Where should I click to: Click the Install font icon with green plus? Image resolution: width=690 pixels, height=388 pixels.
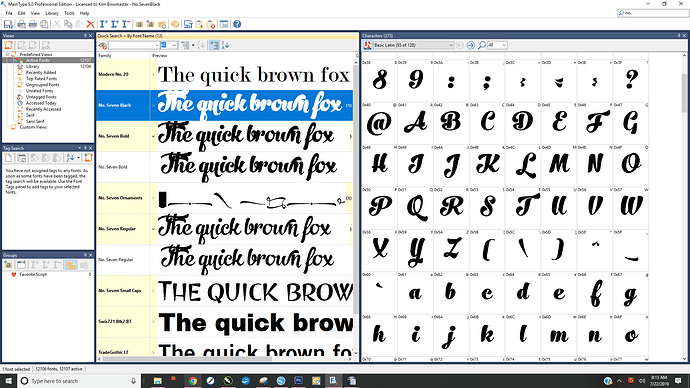(x=104, y=24)
